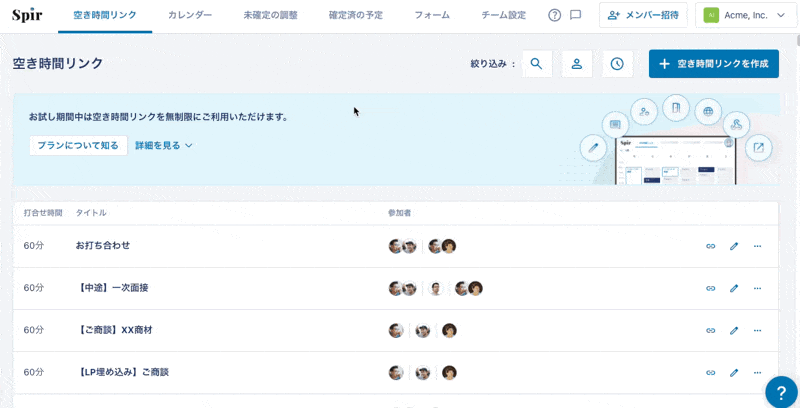Copy link for 【LP埋め込み】ご商談 row
This screenshot has width=800, height=408.
711,372
